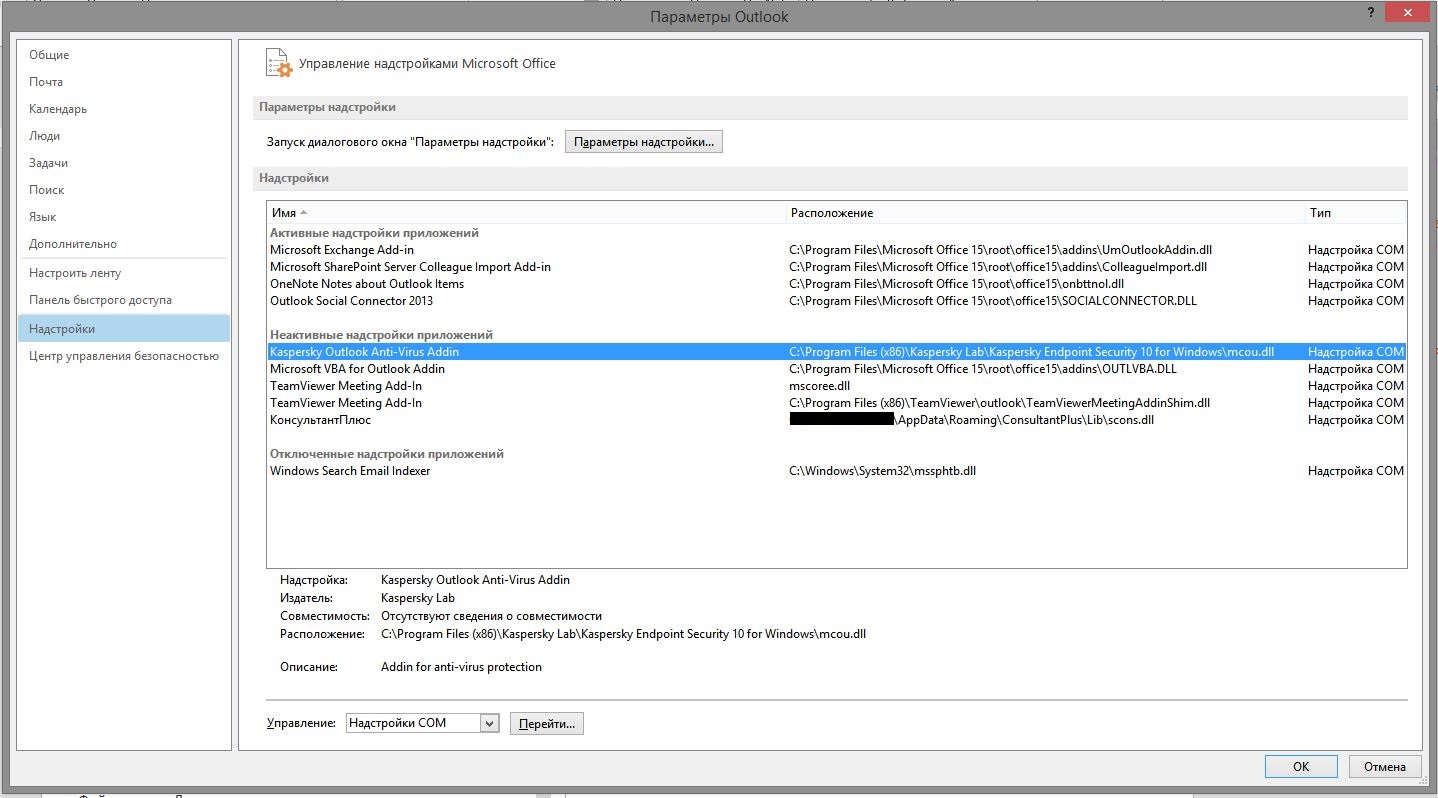Click the Активные надстройки приложений group heading
Screen dimensions: 1438x798
[374, 233]
